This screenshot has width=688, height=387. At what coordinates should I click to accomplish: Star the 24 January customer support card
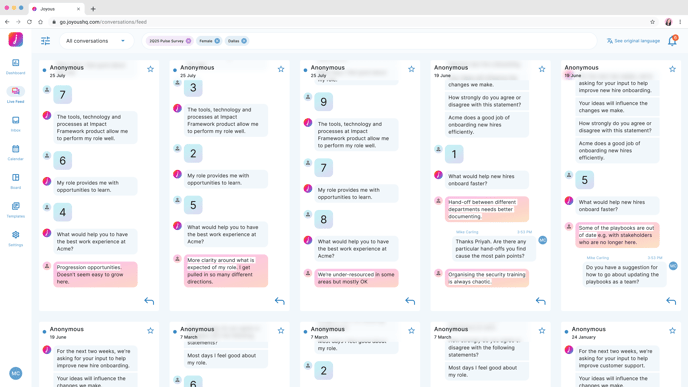pyautogui.click(x=672, y=330)
